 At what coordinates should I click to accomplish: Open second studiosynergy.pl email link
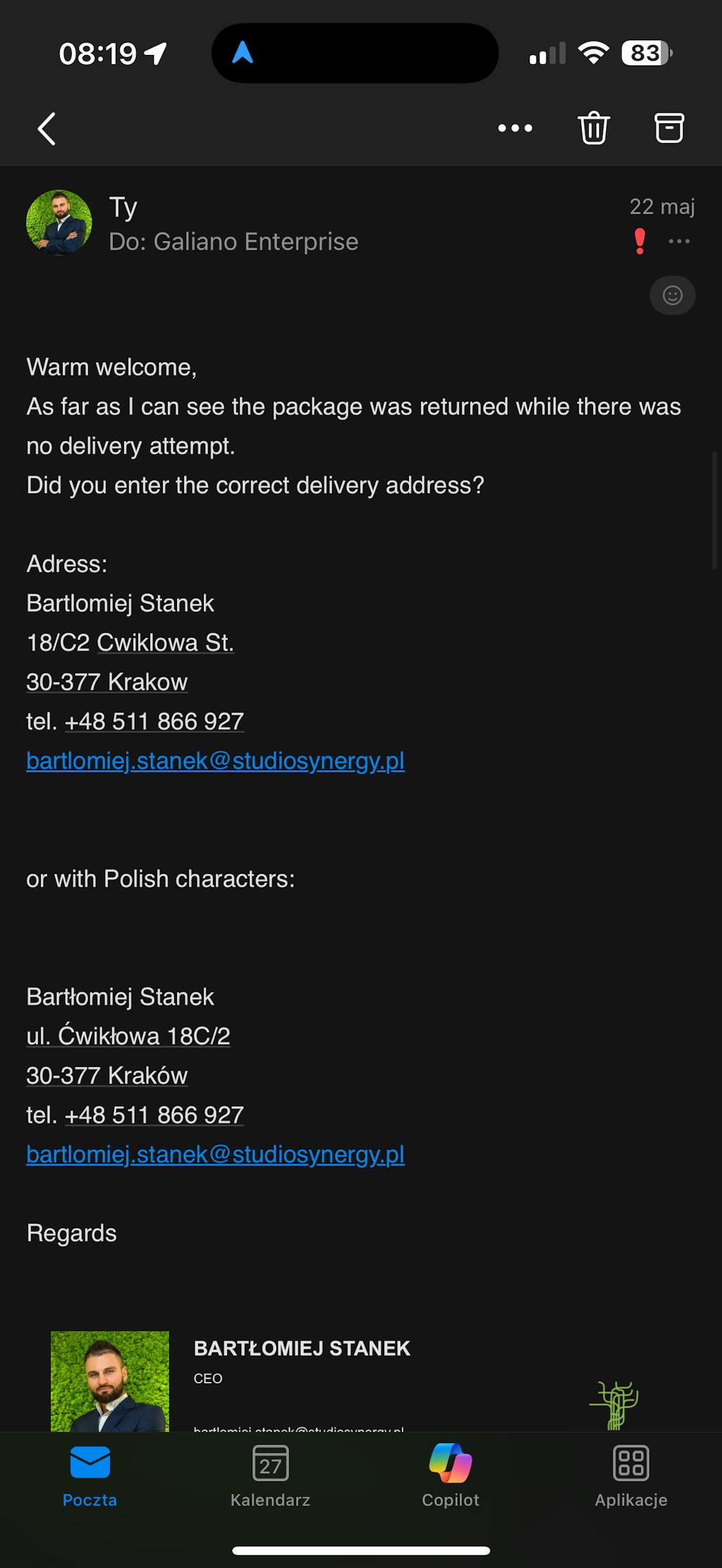click(215, 1154)
